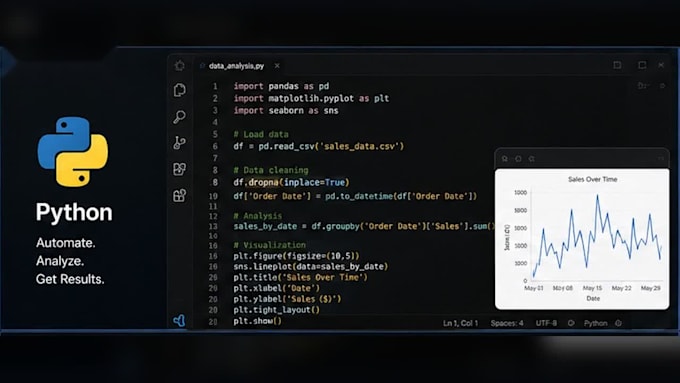Toggle the layout panel icon in title bar

(617, 65)
